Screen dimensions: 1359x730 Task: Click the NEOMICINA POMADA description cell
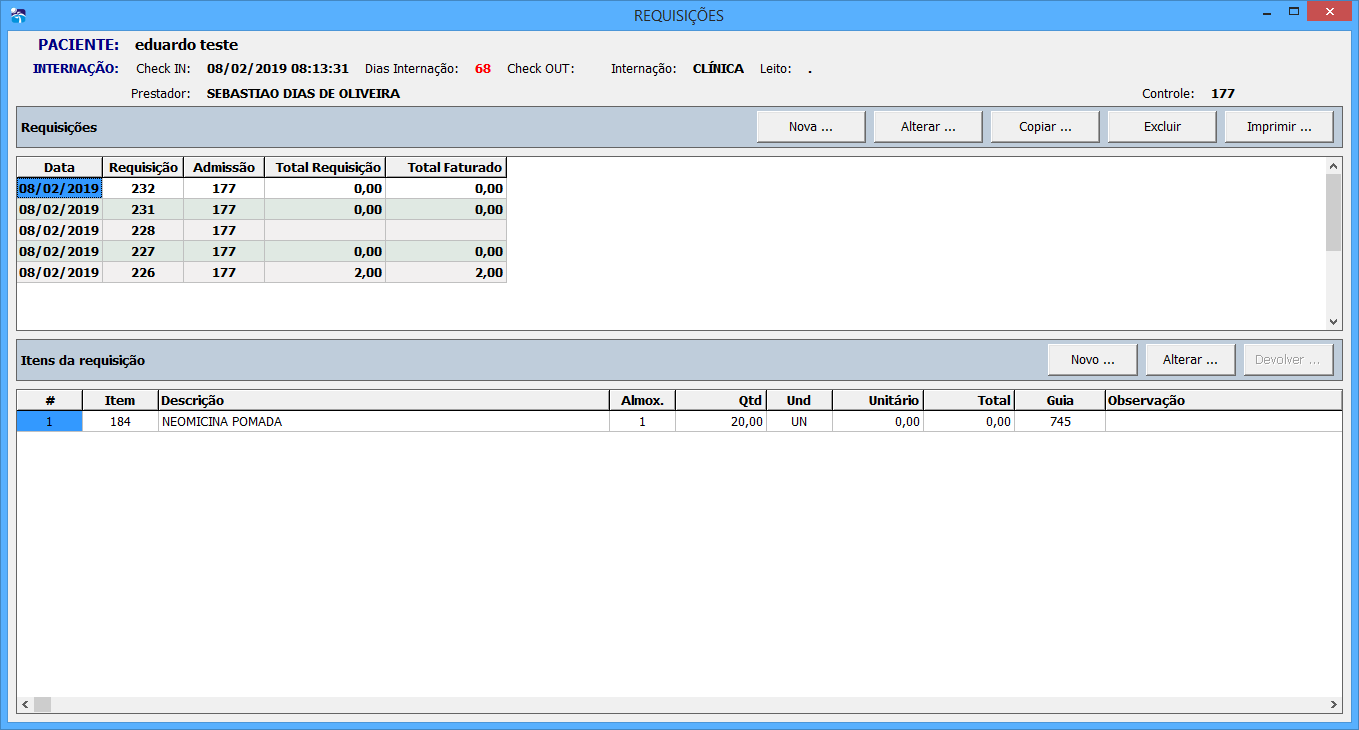tap(384, 421)
